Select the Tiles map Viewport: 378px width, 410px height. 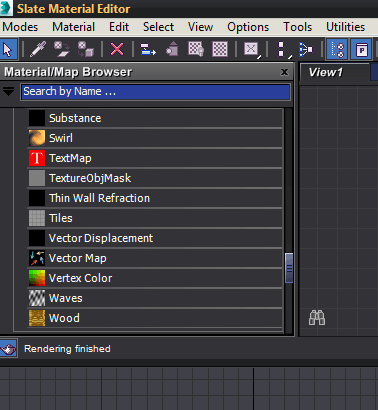point(155,218)
